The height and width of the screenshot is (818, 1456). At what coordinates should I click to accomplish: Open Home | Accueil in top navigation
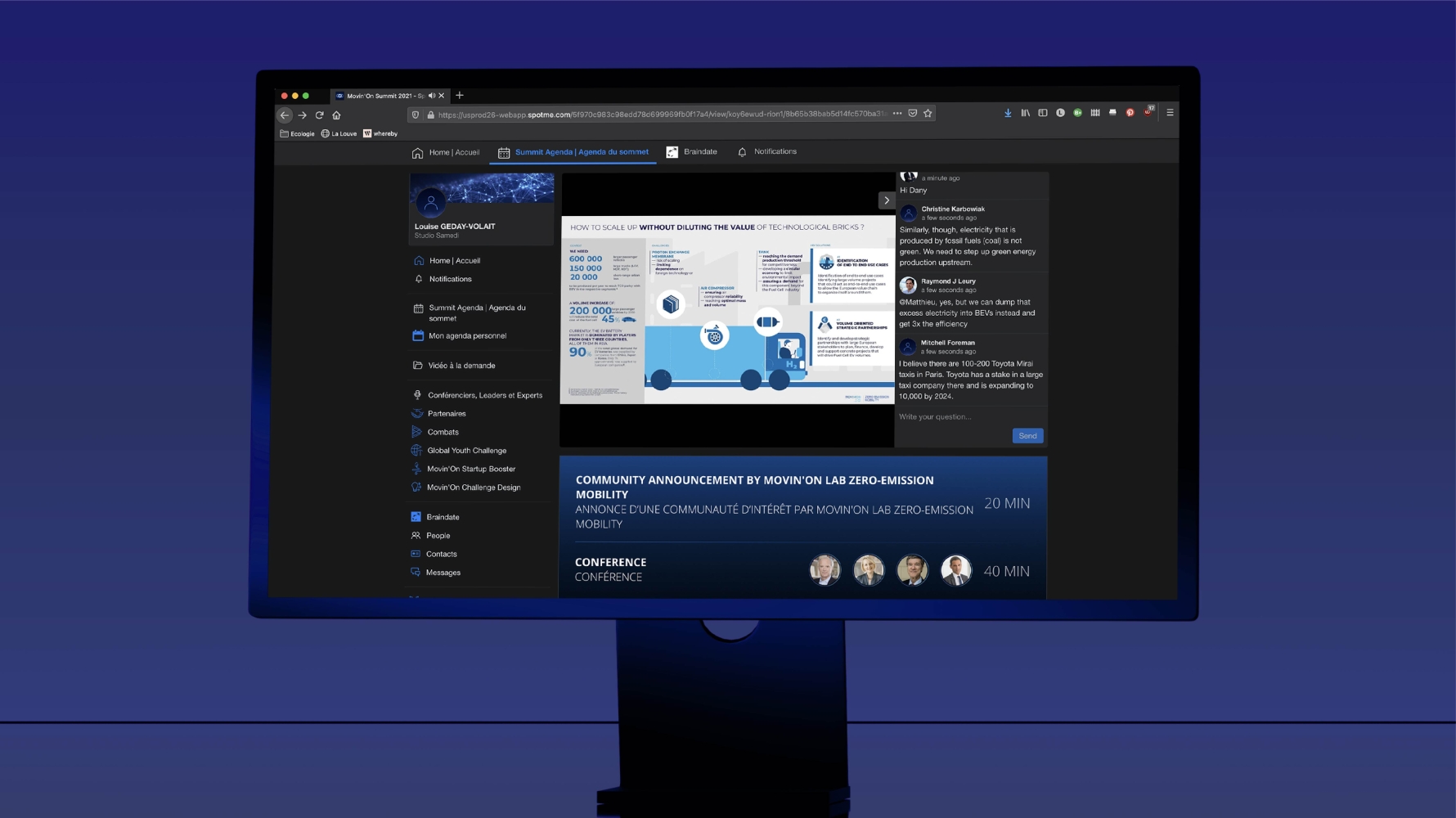click(x=446, y=152)
